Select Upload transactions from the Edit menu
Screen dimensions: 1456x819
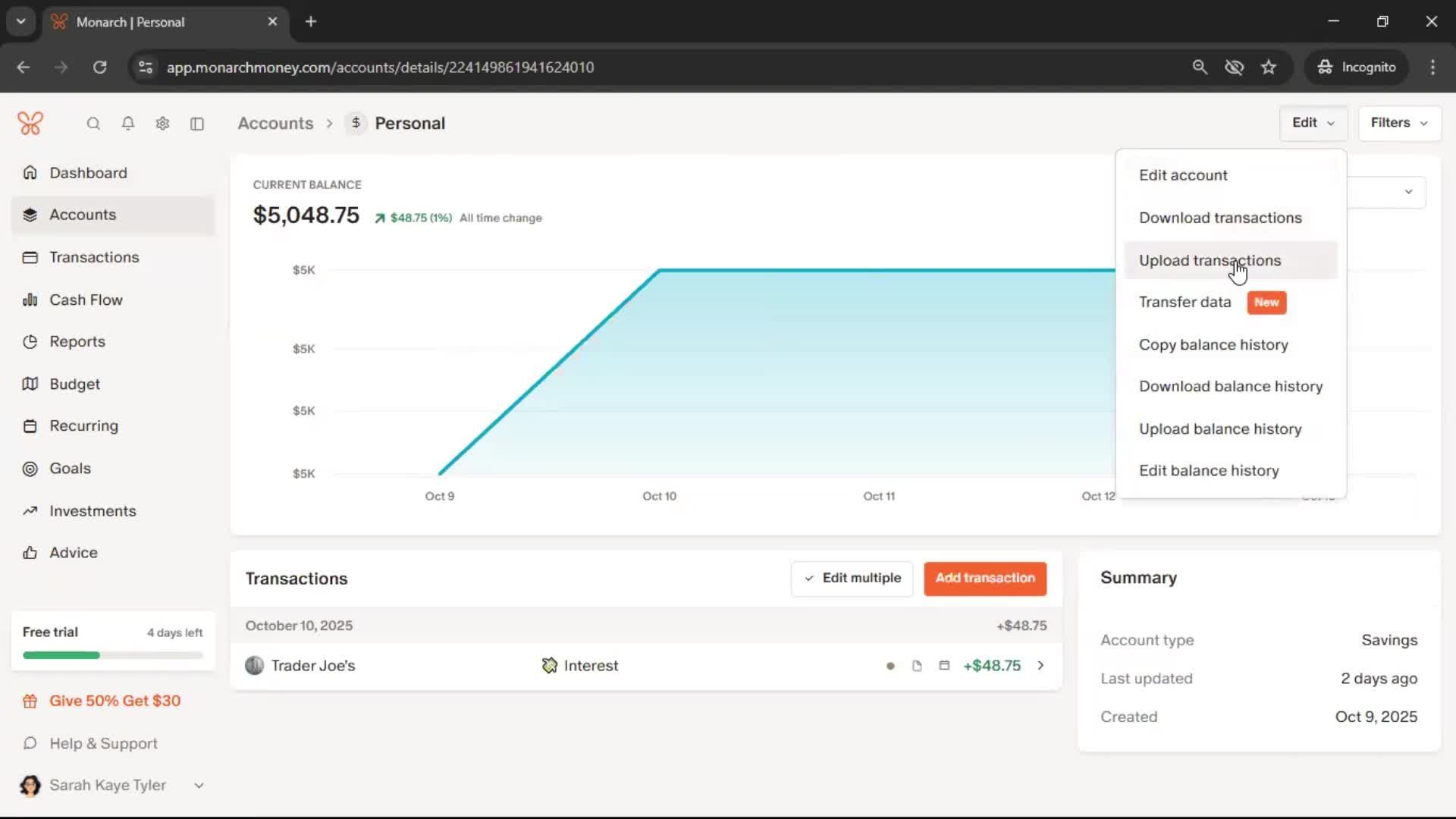[x=1210, y=261]
